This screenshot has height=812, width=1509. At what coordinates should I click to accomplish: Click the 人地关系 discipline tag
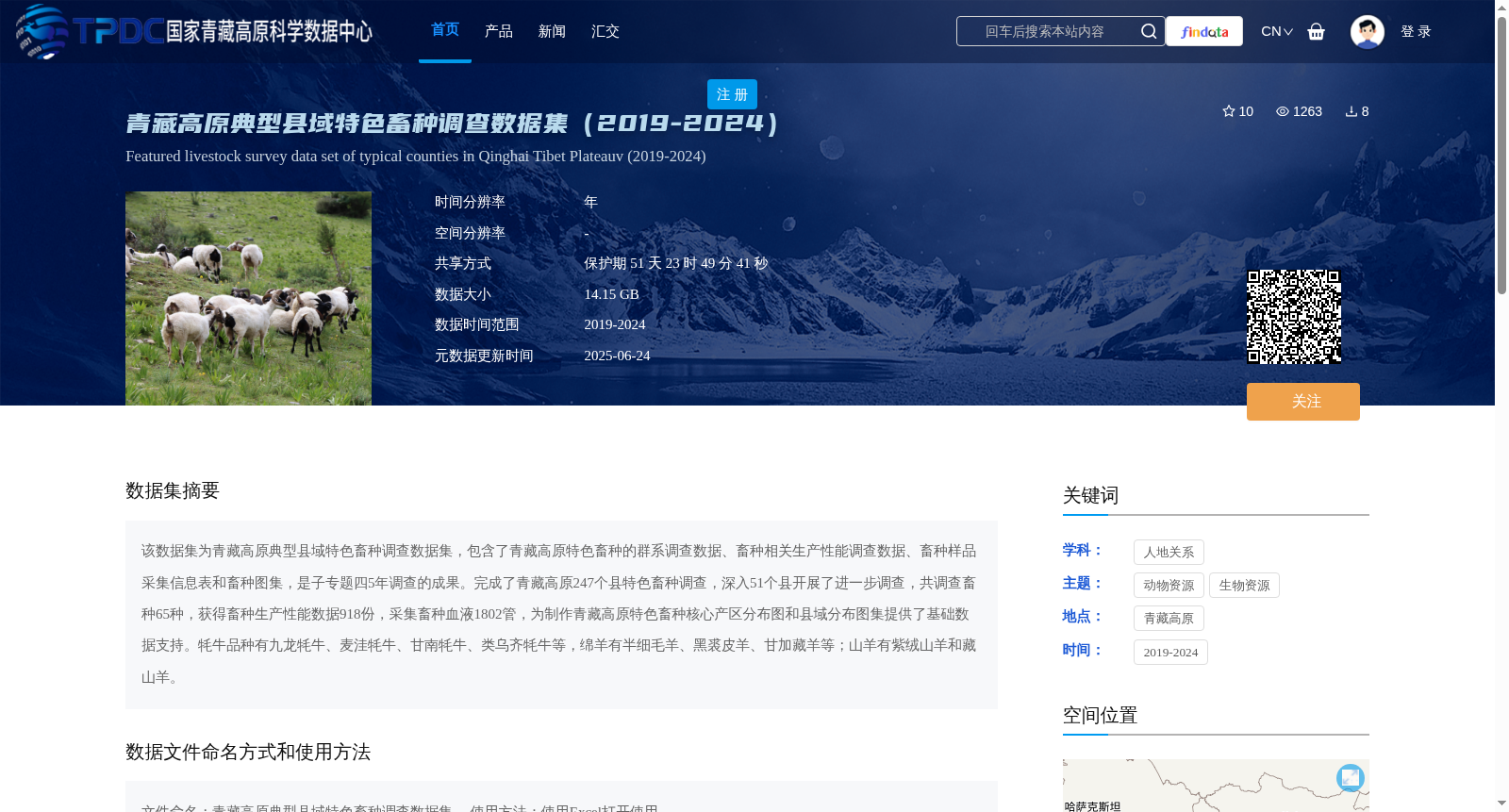pyautogui.click(x=1169, y=552)
